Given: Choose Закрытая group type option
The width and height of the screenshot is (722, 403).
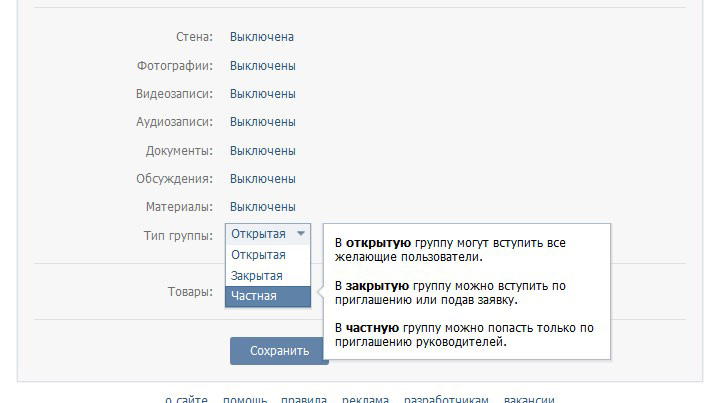Looking at the screenshot, I should 257,275.
